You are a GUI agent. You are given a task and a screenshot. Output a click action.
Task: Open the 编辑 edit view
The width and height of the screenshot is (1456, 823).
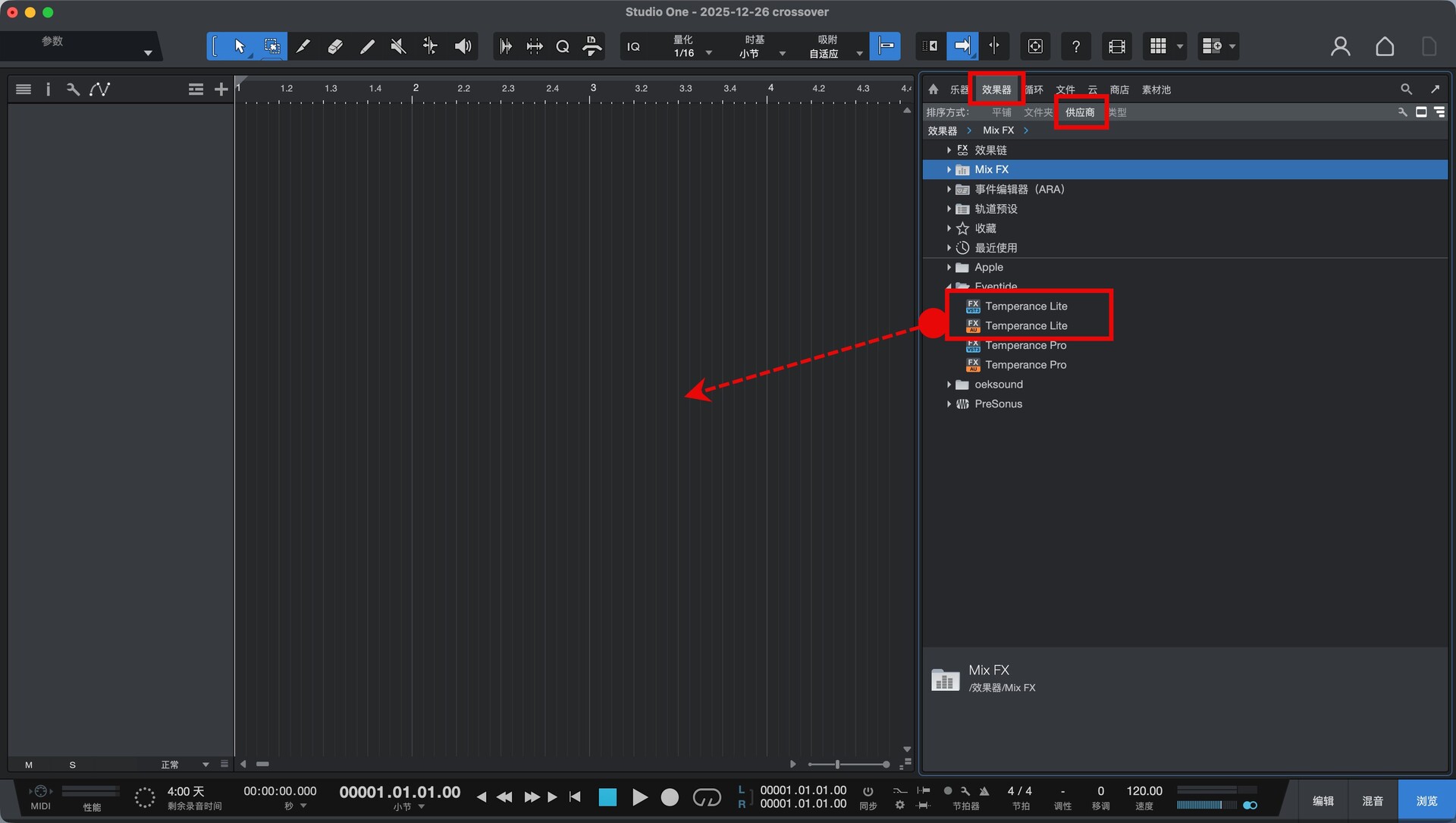(1323, 801)
